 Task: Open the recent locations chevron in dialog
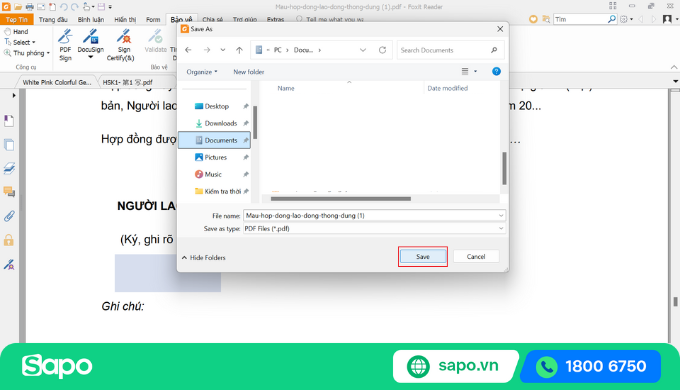click(x=223, y=50)
